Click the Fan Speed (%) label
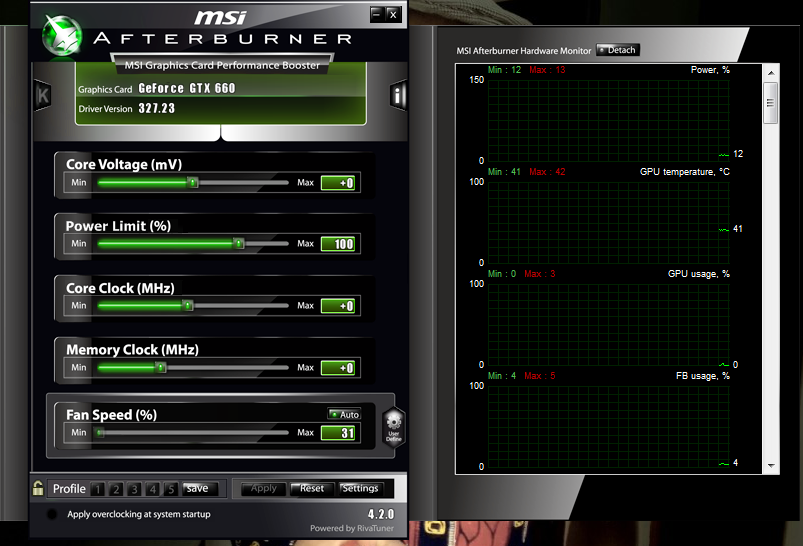803x546 pixels. coord(112,414)
